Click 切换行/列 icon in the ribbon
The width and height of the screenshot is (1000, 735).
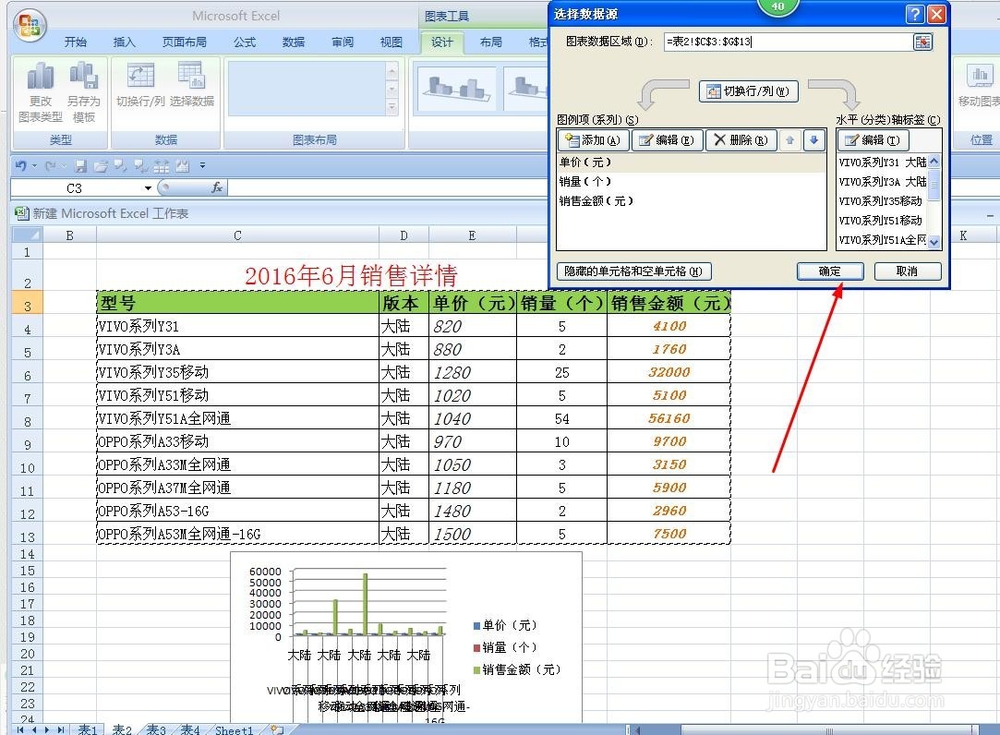(x=140, y=84)
